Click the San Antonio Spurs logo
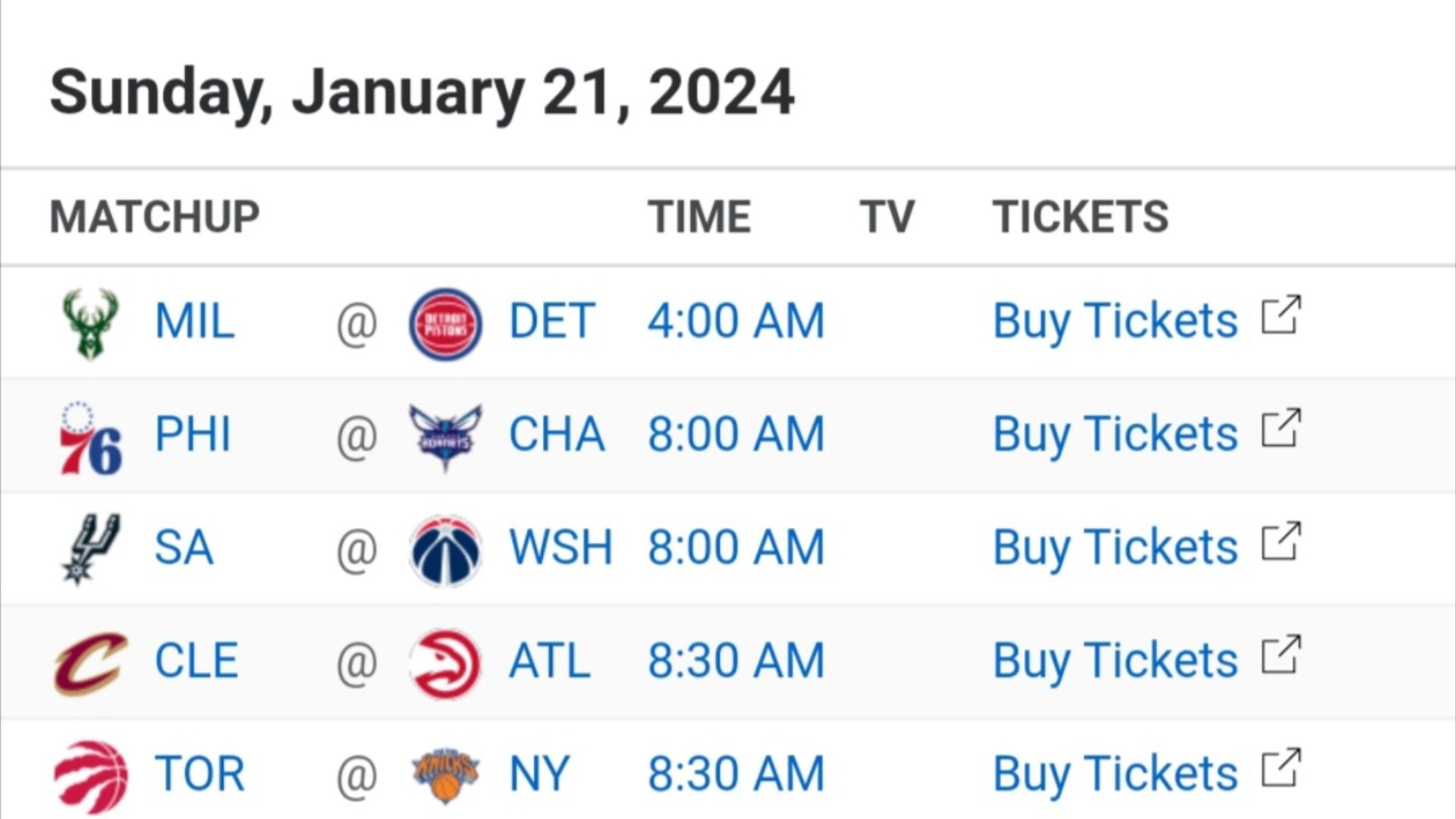 [90, 549]
